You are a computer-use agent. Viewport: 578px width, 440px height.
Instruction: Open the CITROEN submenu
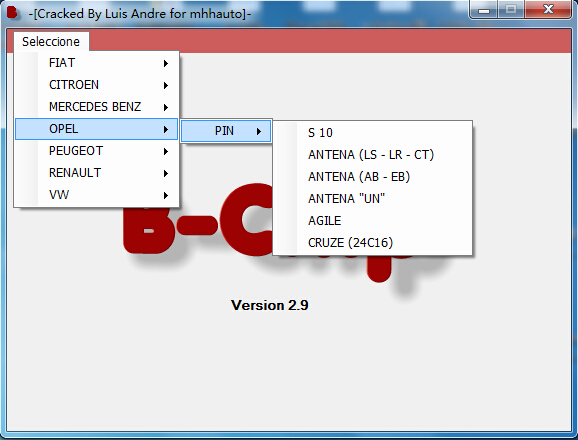click(96, 85)
